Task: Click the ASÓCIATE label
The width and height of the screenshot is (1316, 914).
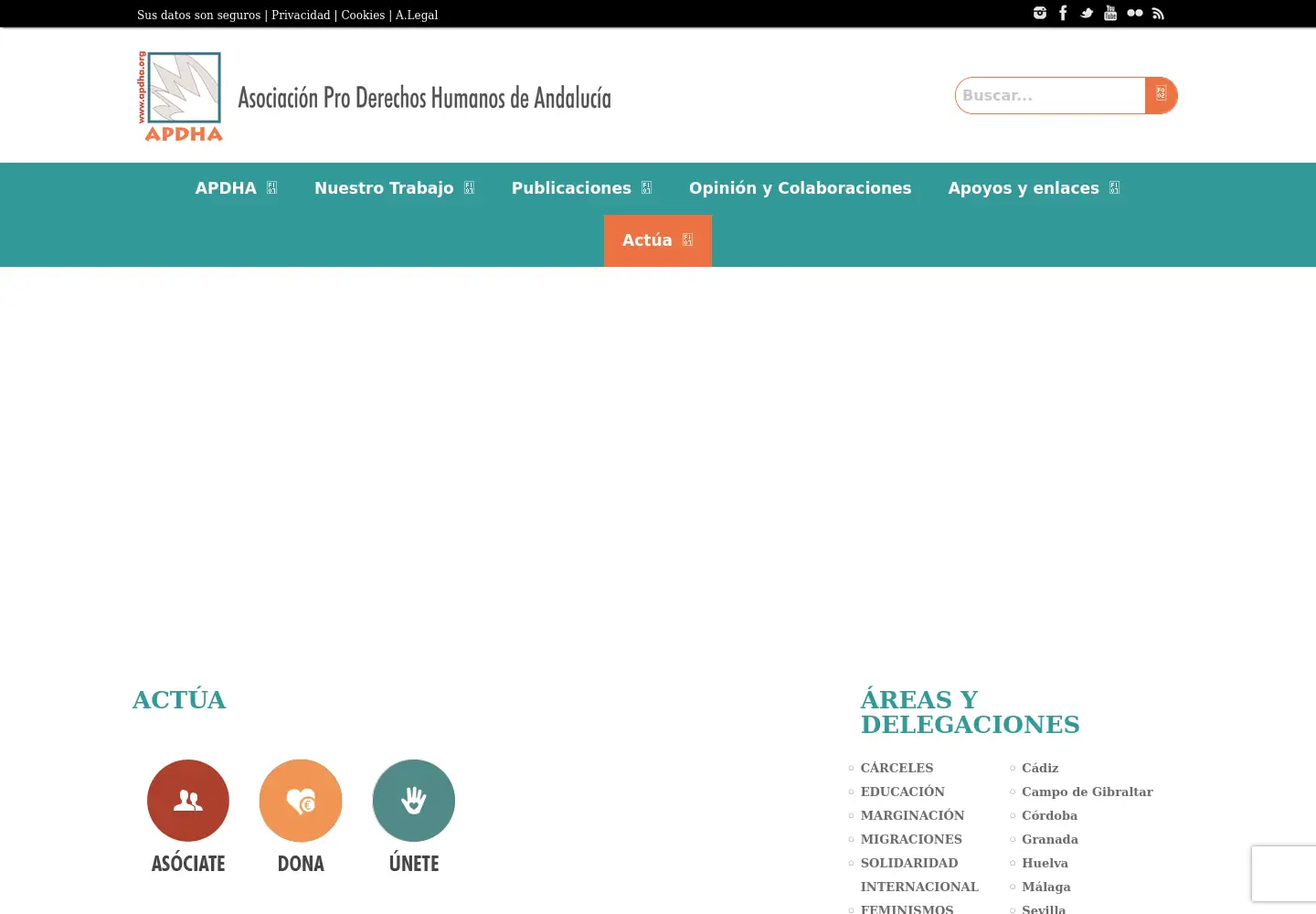Action: (x=188, y=863)
